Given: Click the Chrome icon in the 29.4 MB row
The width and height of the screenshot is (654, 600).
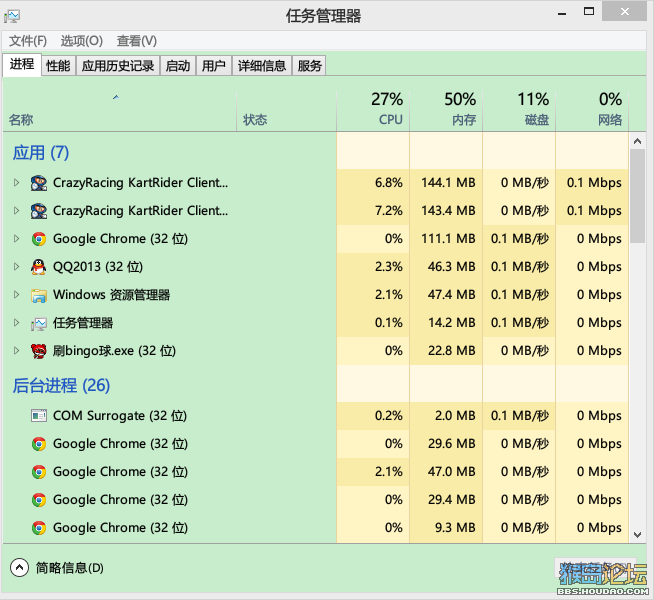Looking at the screenshot, I should click(39, 500).
